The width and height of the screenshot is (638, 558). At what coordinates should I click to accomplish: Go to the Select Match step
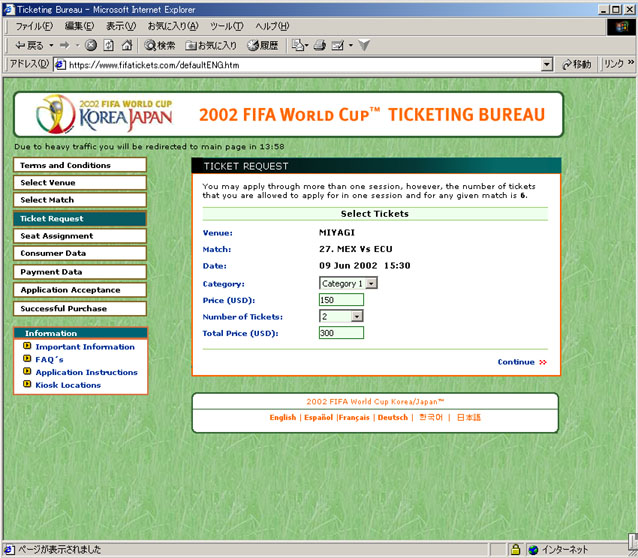point(80,200)
